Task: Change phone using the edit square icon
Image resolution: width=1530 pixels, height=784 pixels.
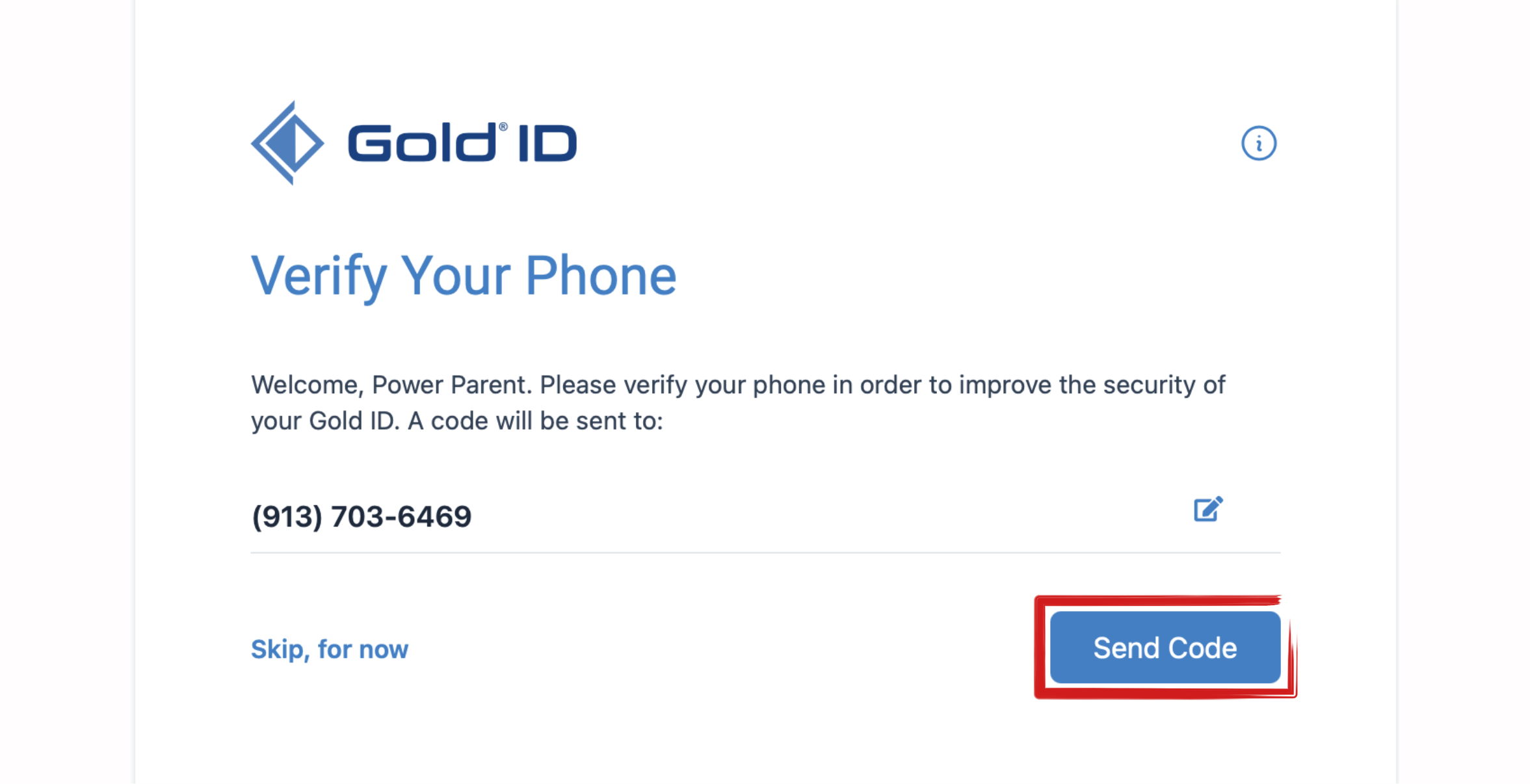Action: [x=1208, y=509]
